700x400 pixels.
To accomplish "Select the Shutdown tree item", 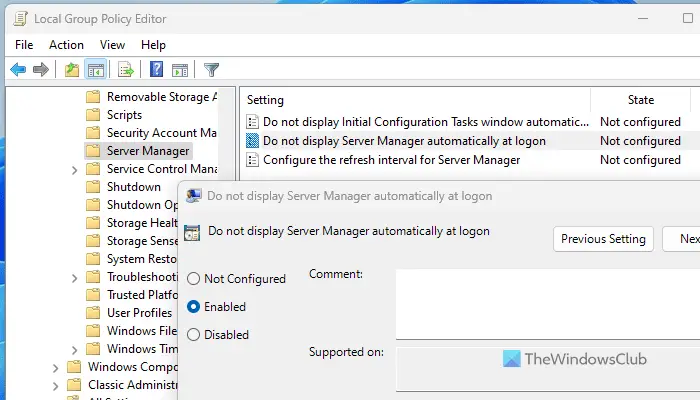I will 133,187.
